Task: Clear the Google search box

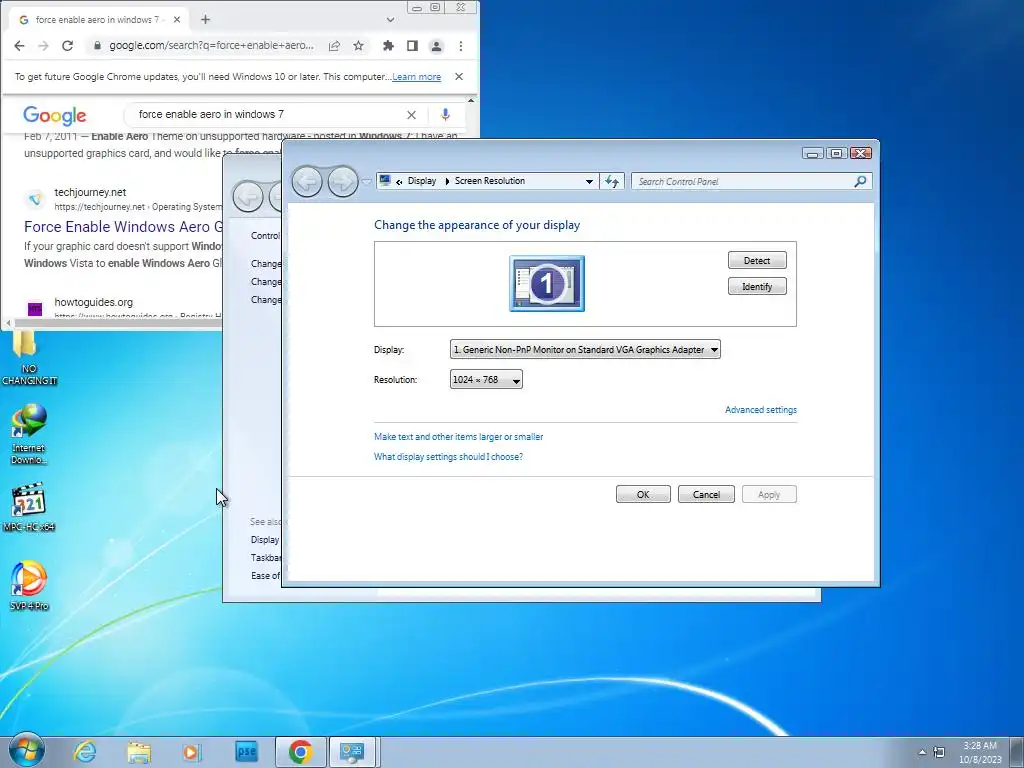Action: (x=411, y=115)
